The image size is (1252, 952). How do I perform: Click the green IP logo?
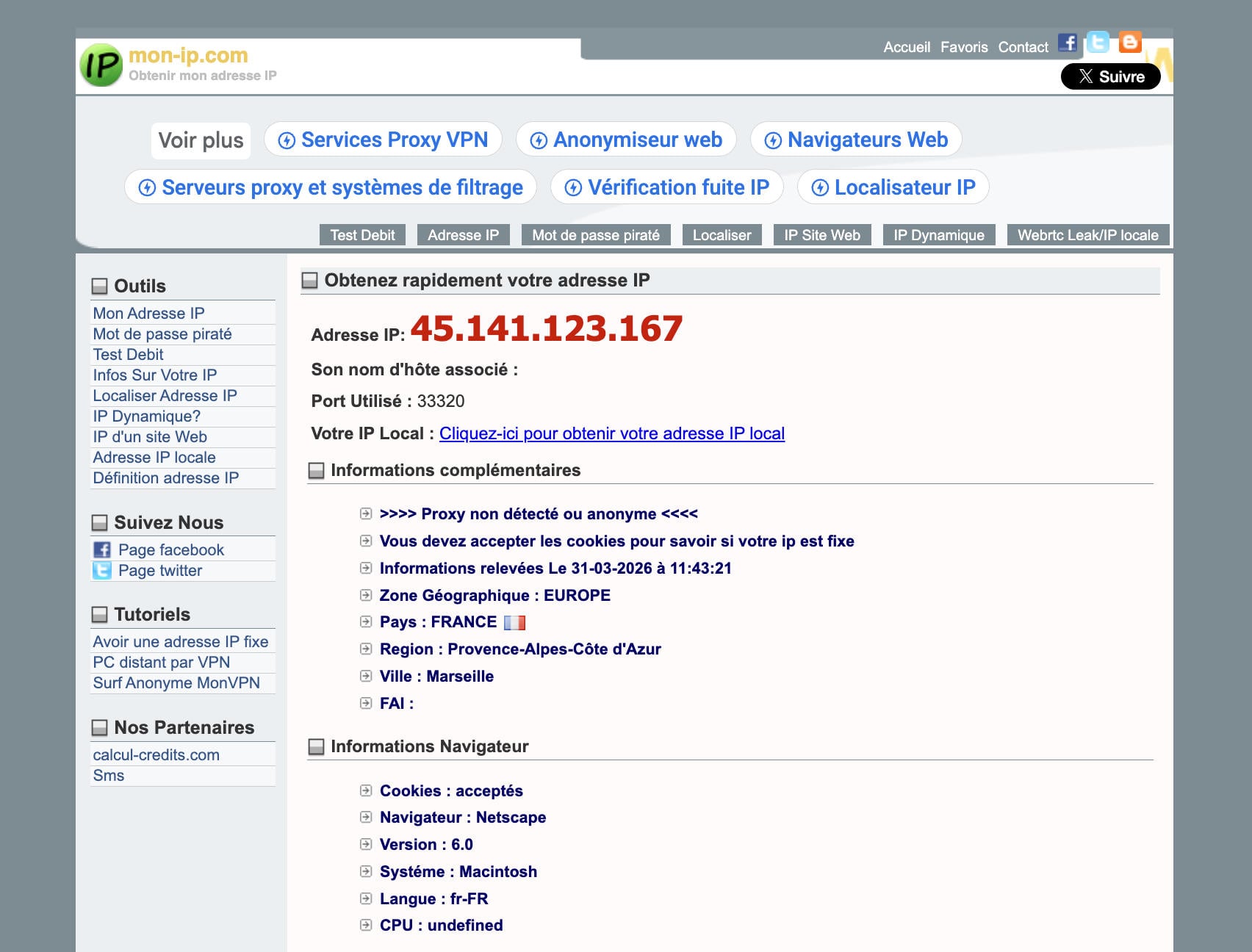point(101,65)
